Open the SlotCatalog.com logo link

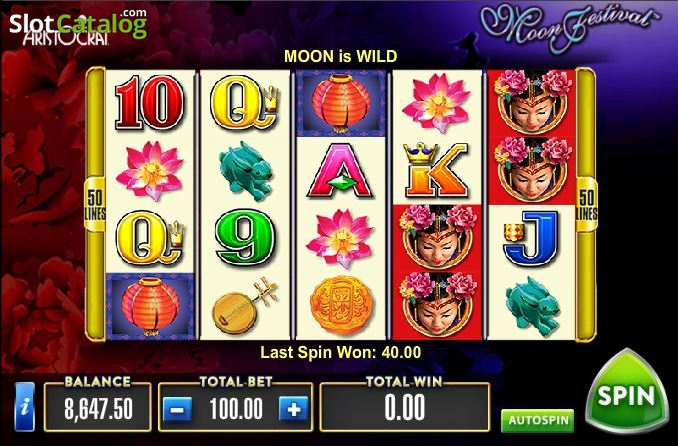pyautogui.click(x=78, y=24)
